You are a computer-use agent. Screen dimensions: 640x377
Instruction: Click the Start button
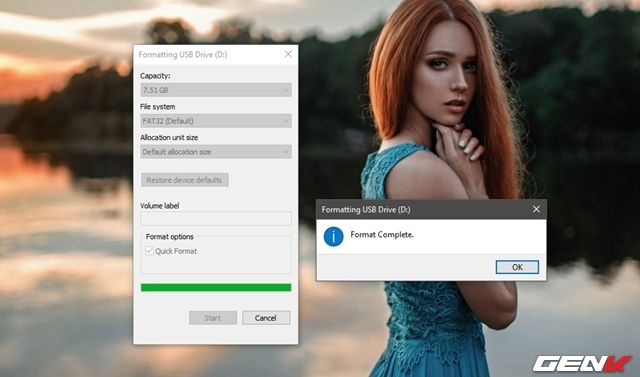tap(213, 318)
